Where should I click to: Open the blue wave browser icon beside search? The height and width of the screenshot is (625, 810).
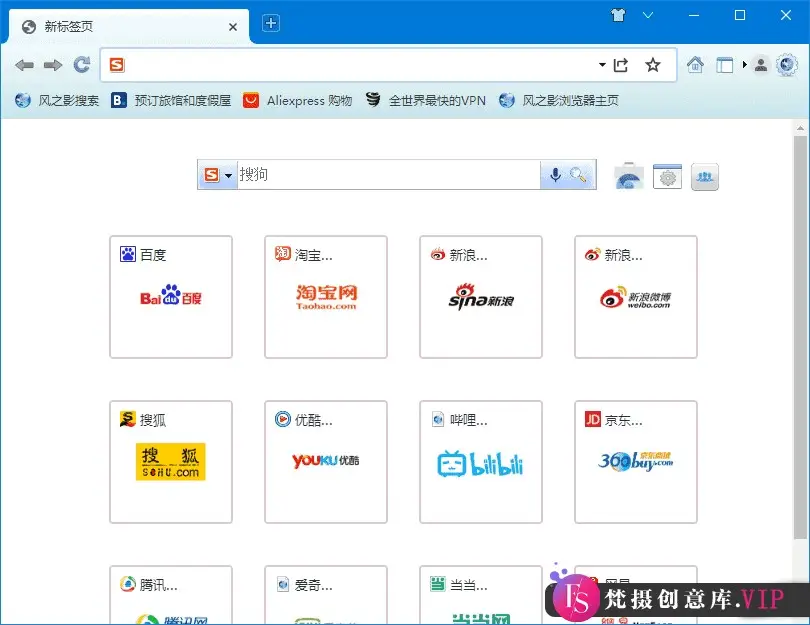[629, 176]
